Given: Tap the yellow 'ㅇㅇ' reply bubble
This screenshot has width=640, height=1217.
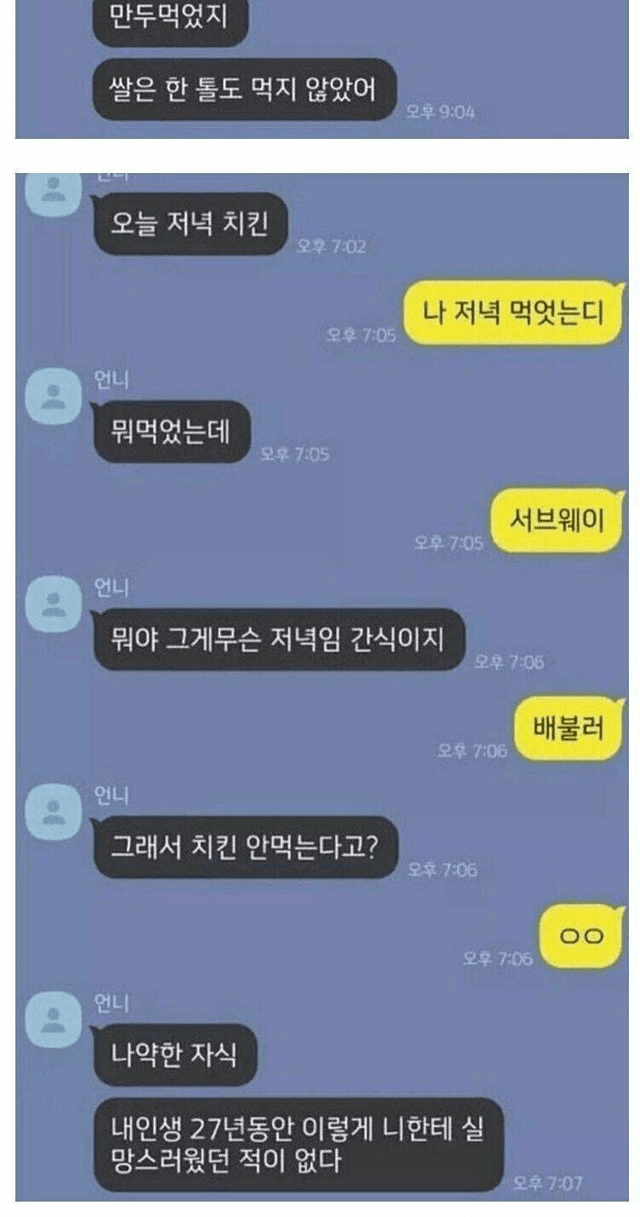Looking at the screenshot, I should click(581, 935).
